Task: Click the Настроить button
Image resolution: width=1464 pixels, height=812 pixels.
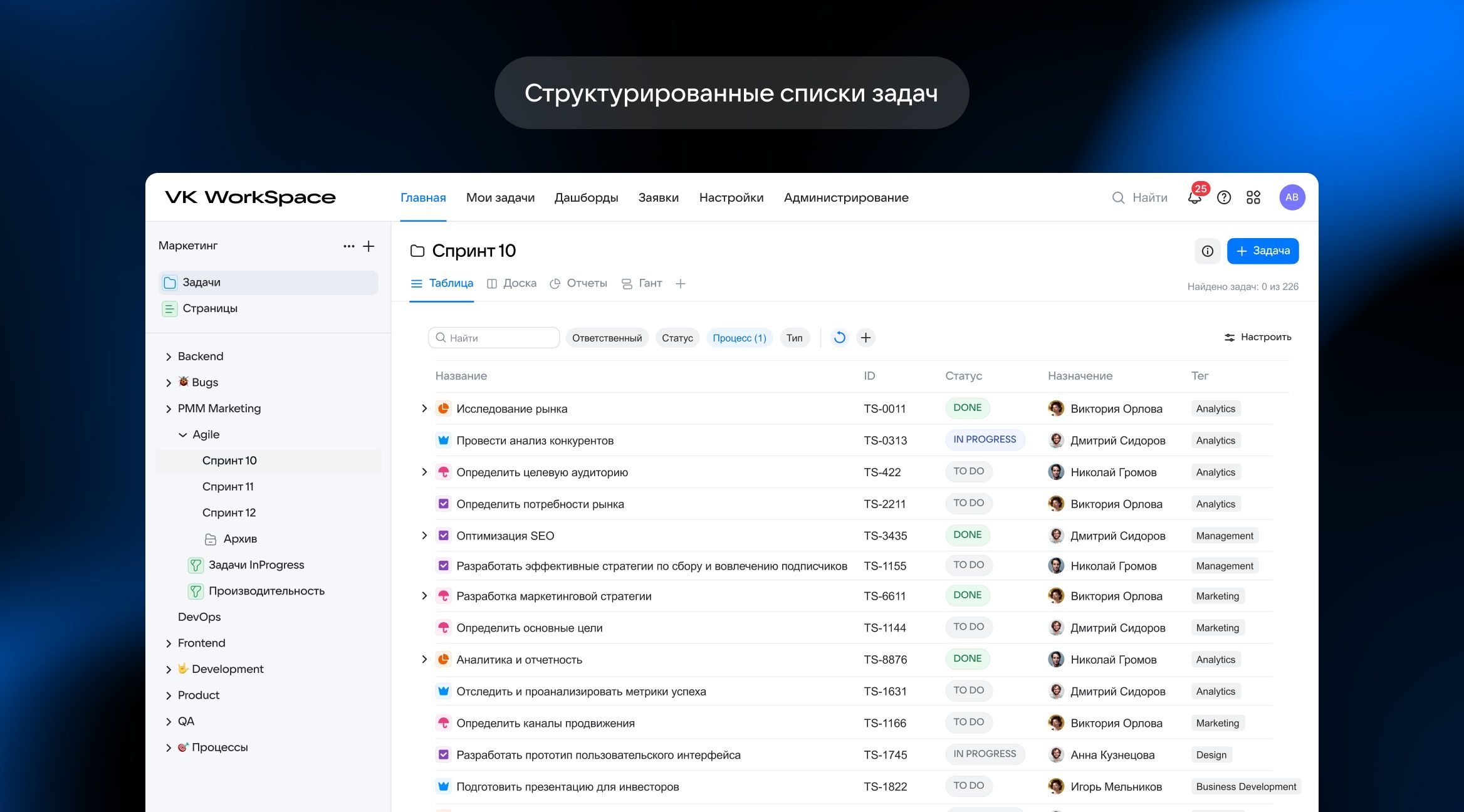Action: point(1258,337)
